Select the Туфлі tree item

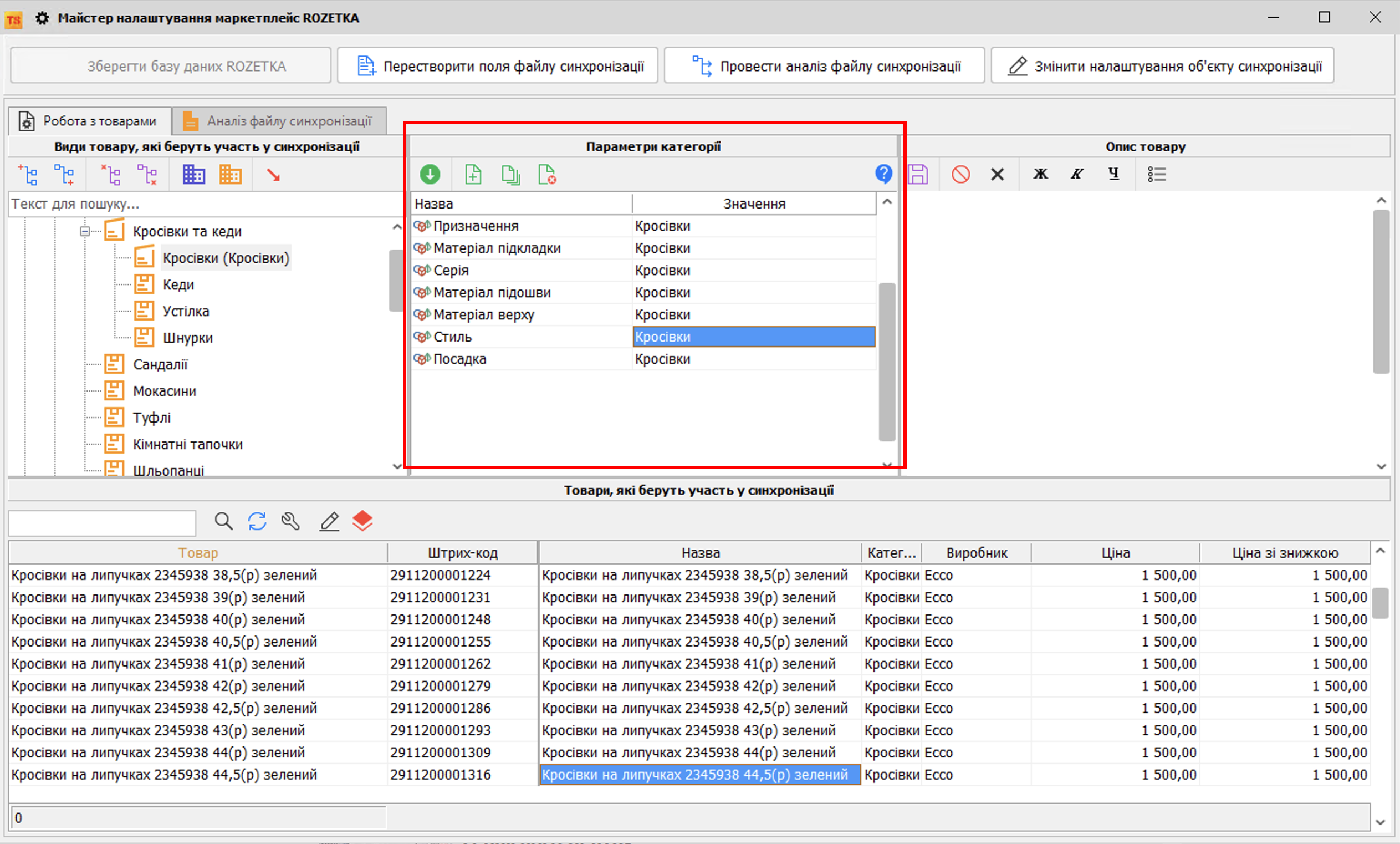(x=152, y=418)
